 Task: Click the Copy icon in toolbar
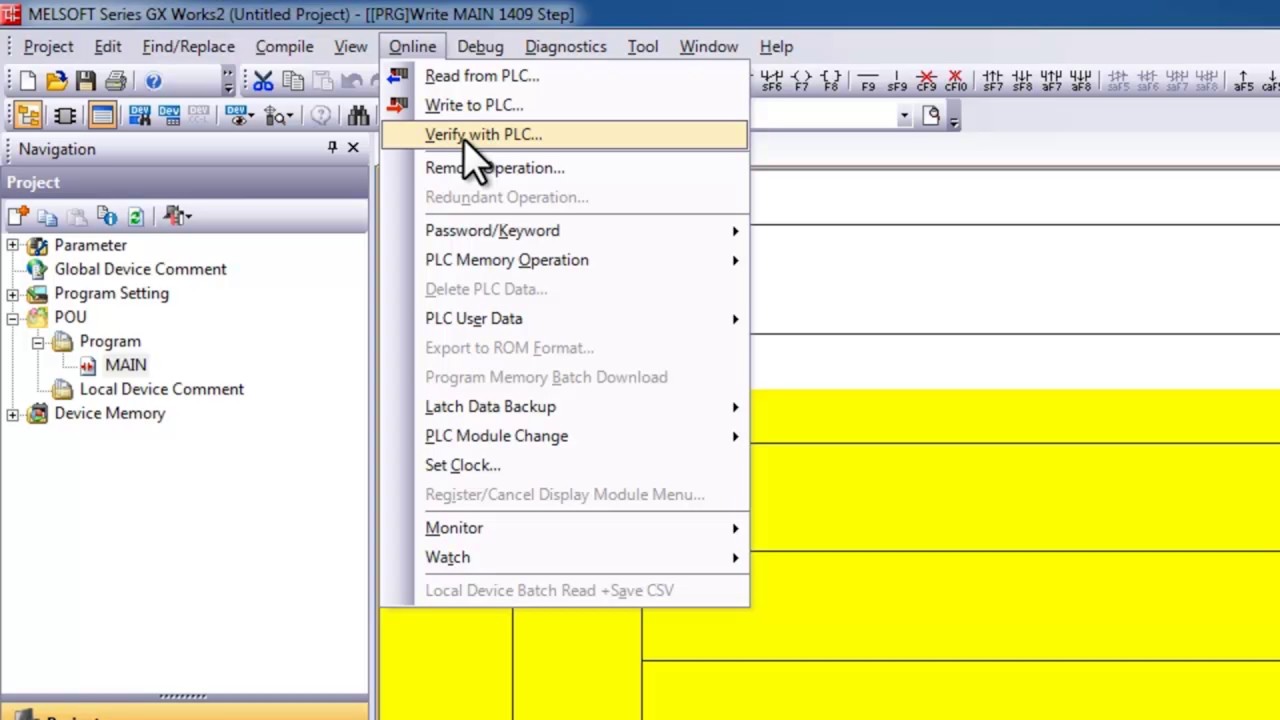[x=293, y=81]
